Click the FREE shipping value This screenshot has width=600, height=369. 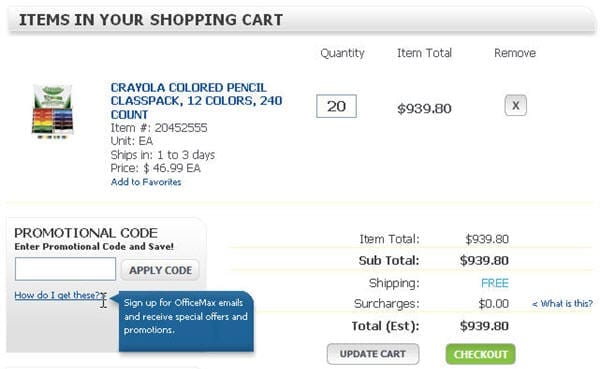coord(495,283)
